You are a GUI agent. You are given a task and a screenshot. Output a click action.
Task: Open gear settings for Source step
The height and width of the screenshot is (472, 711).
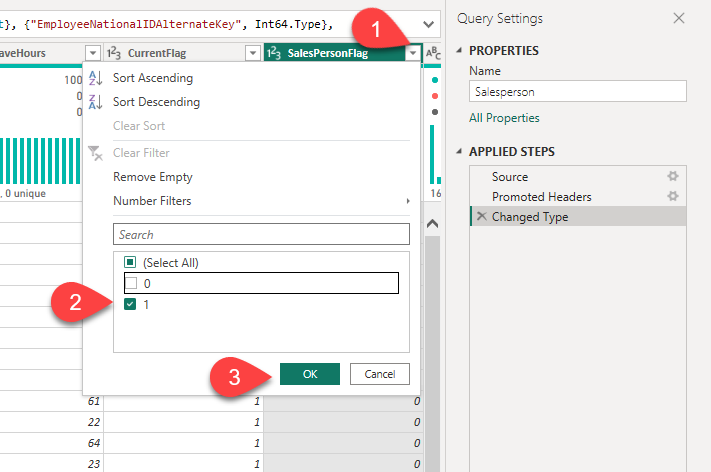point(673,176)
